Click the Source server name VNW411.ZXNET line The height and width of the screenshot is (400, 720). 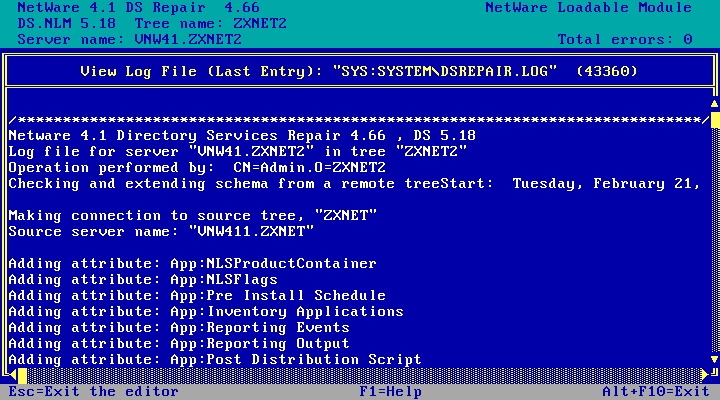coord(161,232)
